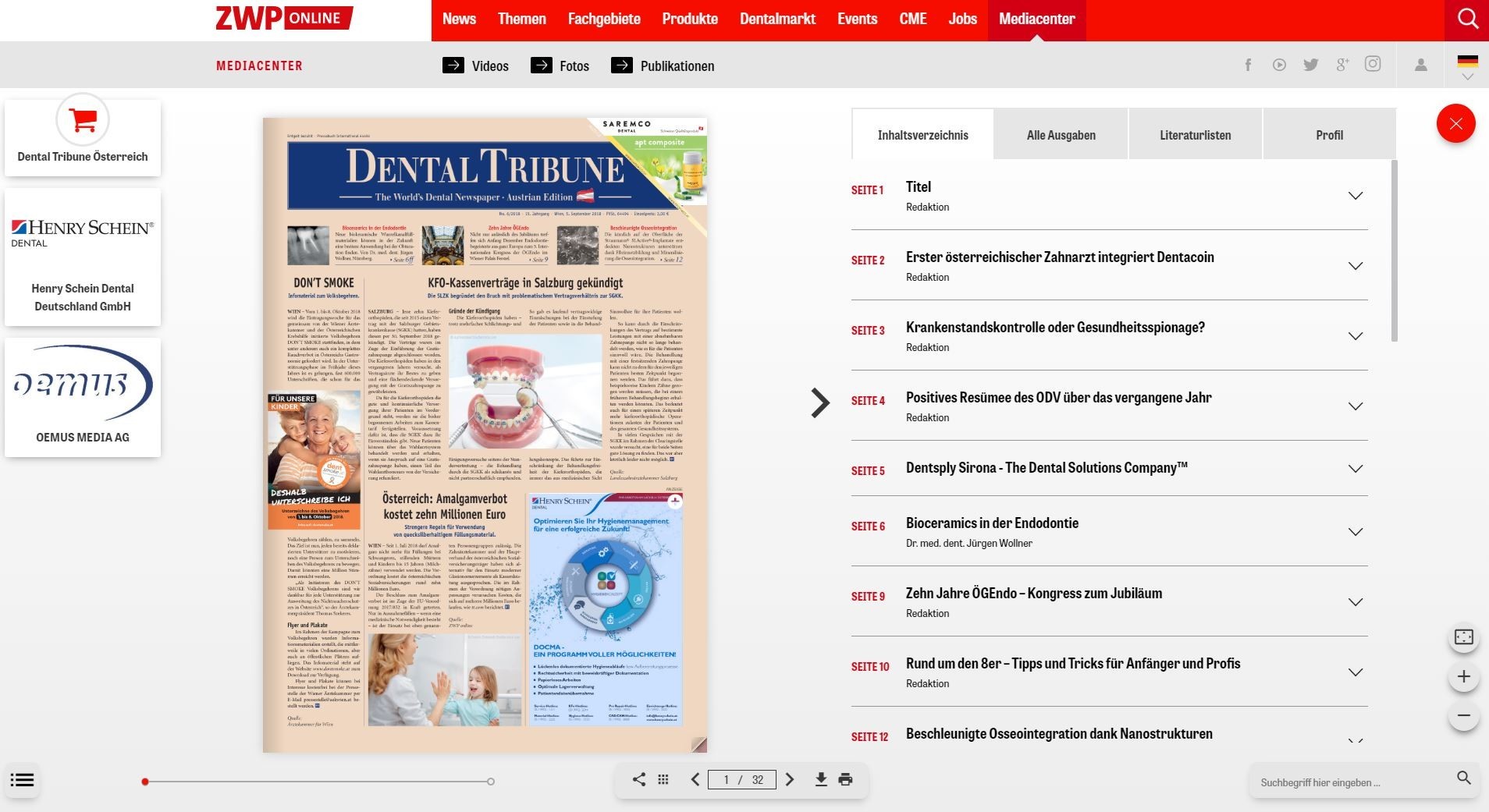
Task: Open the Google Plus icon
Action: pyautogui.click(x=1342, y=65)
